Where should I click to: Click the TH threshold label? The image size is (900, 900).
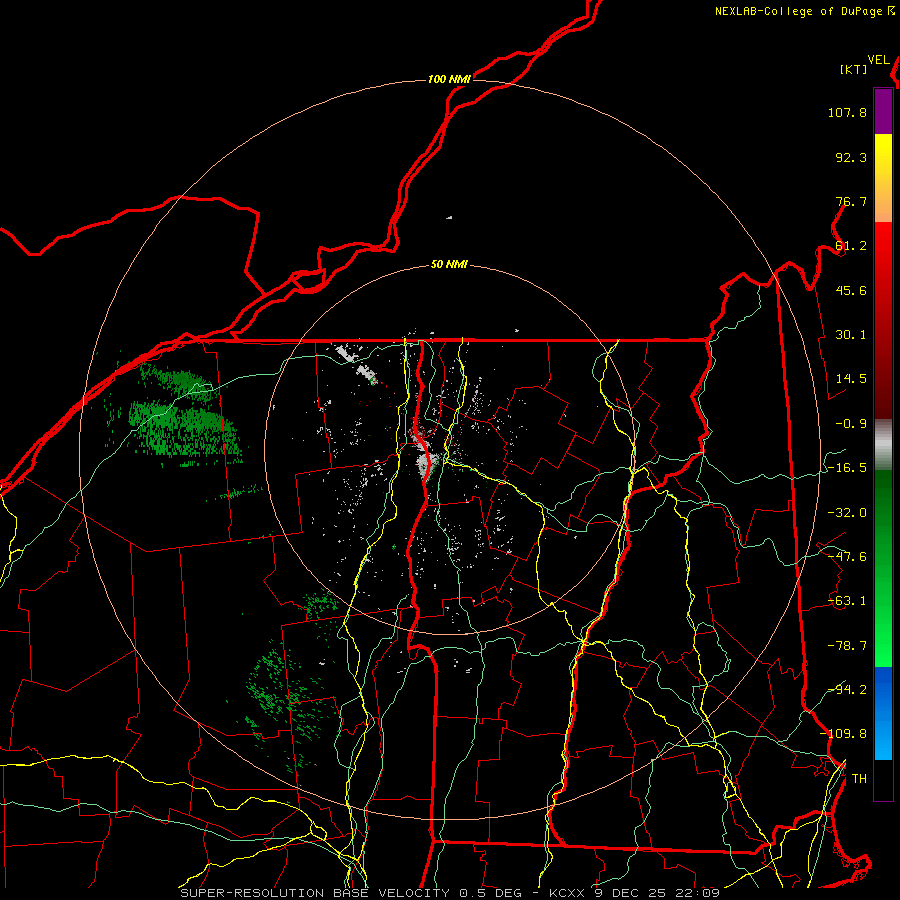pos(859,779)
